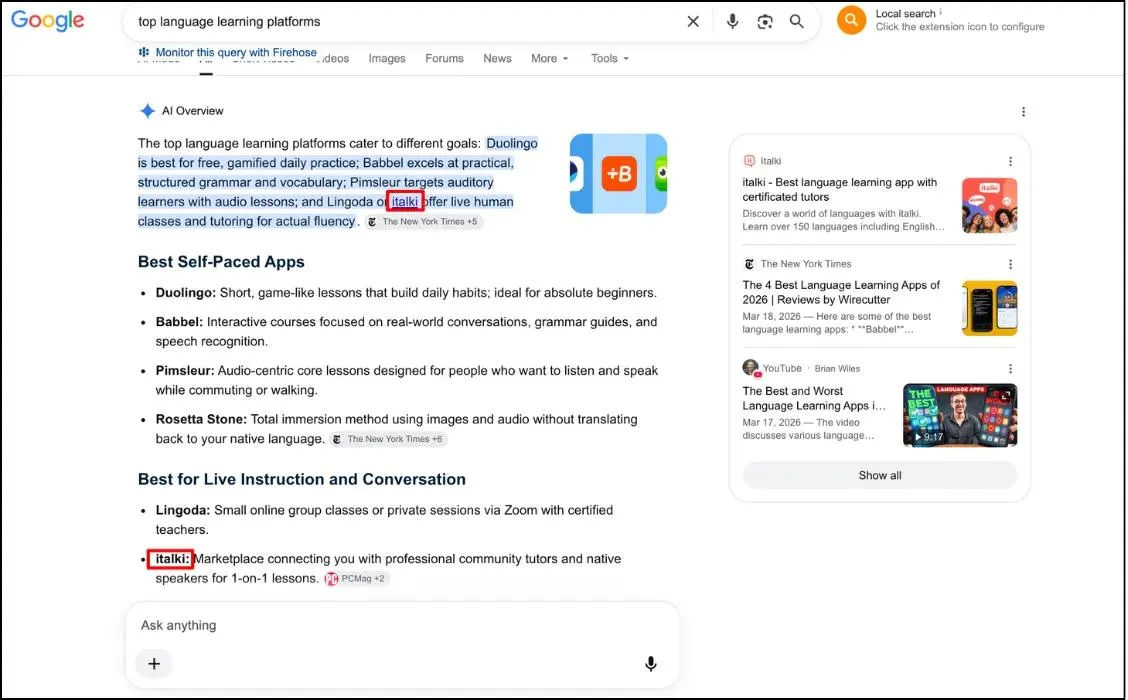The width and height of the screenshot is (1128, 700).
Task: Click Monitor this query with Firehose
Action: click(x=227, y=52)
